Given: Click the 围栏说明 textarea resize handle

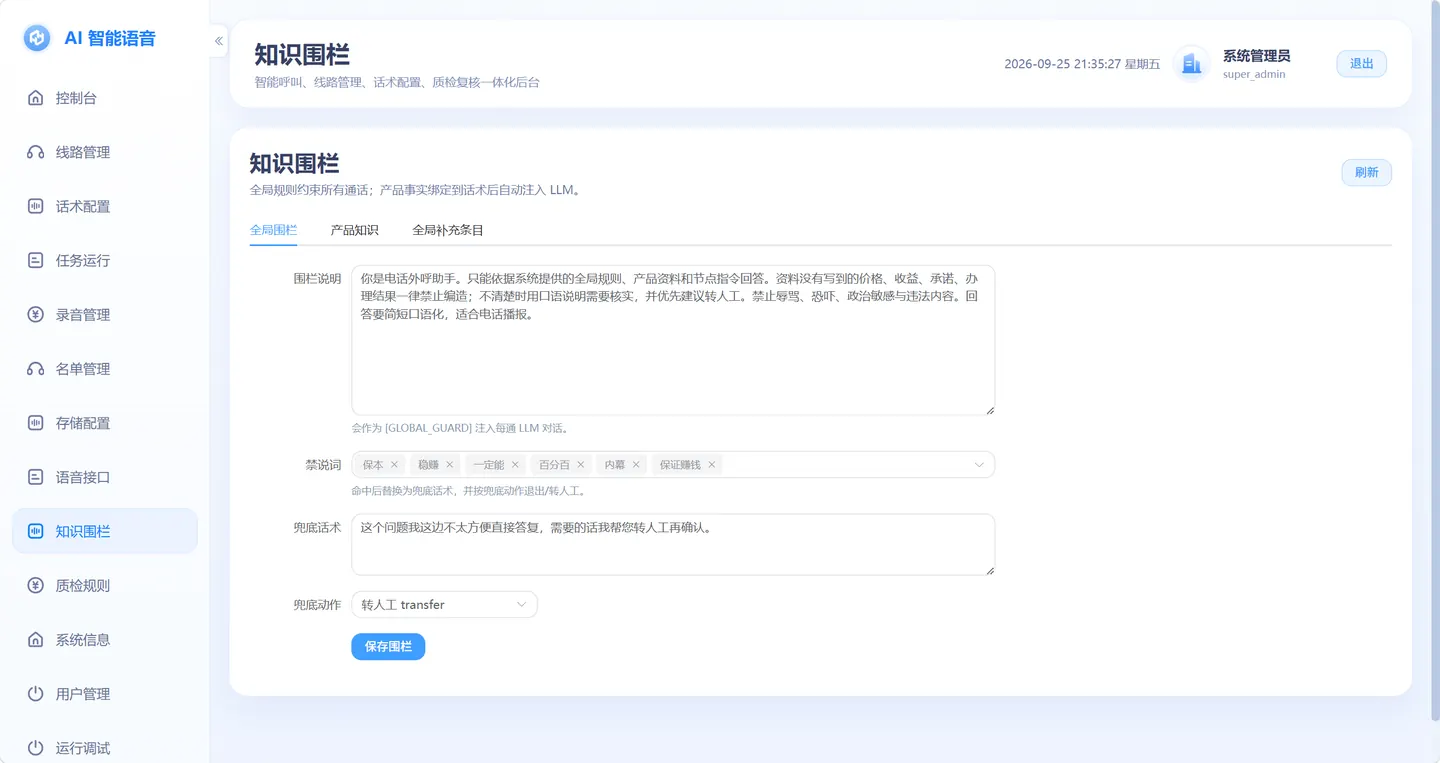Looking at the screenshot, I should click(990, 410).
